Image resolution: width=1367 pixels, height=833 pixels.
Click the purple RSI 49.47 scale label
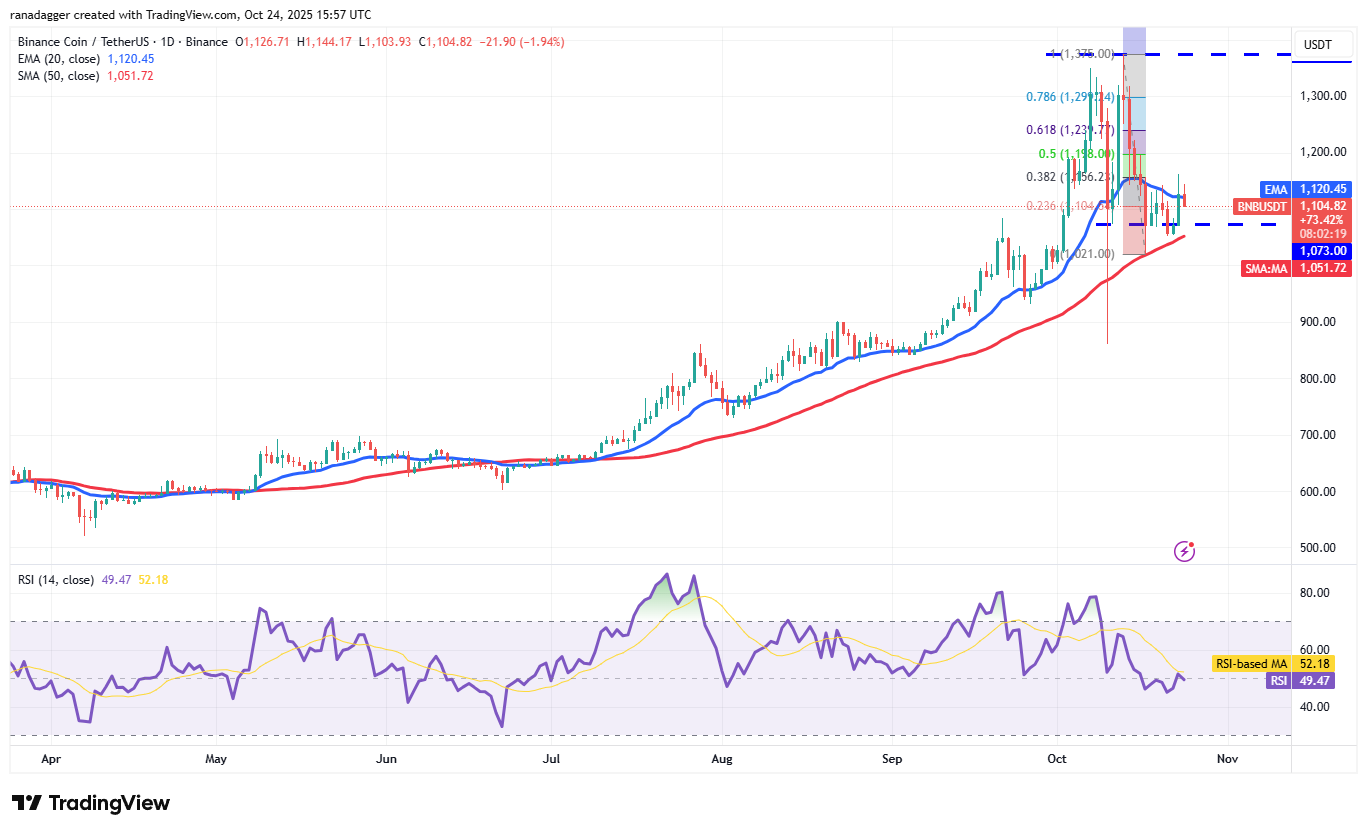pos(1302,680)
